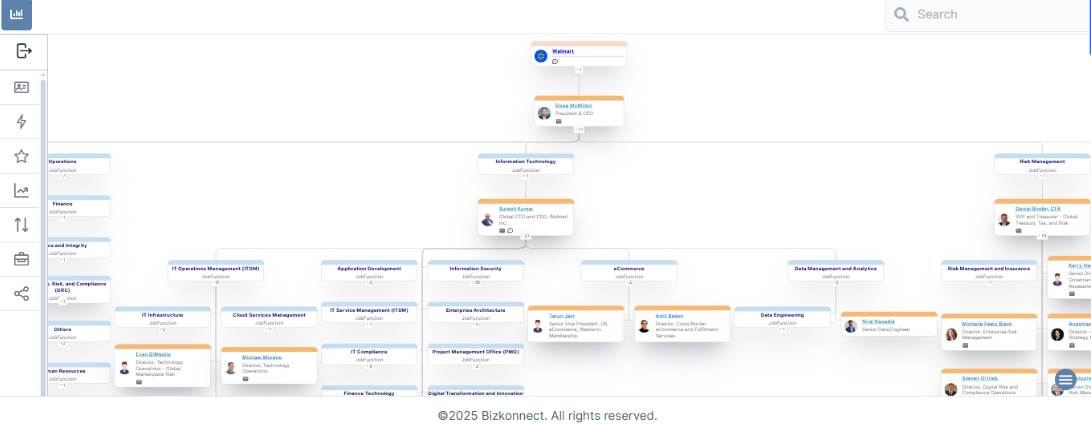This screenshot has height=425, width=1091.
Task: Click Doug McMillon's profile photo
Action: tap(544, 113)
